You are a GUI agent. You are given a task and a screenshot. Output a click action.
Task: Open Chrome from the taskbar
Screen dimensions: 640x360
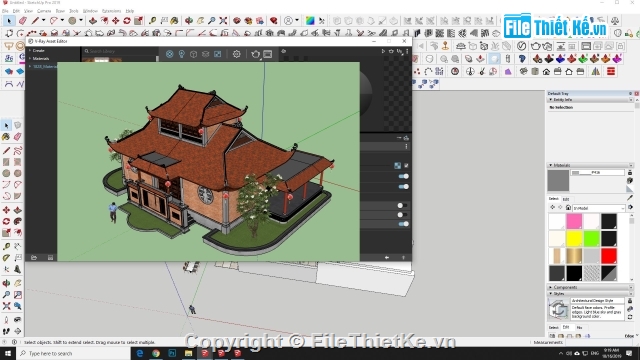pyautogui.click(x=156, y=353)
